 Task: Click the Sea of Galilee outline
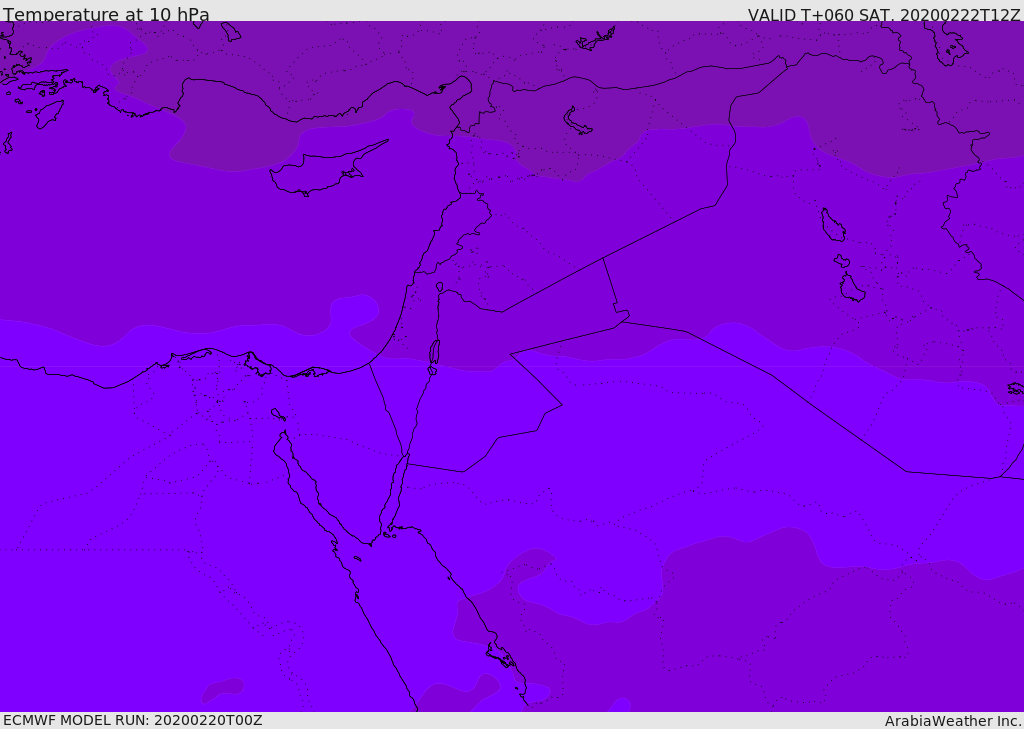(x=440, y=287)
